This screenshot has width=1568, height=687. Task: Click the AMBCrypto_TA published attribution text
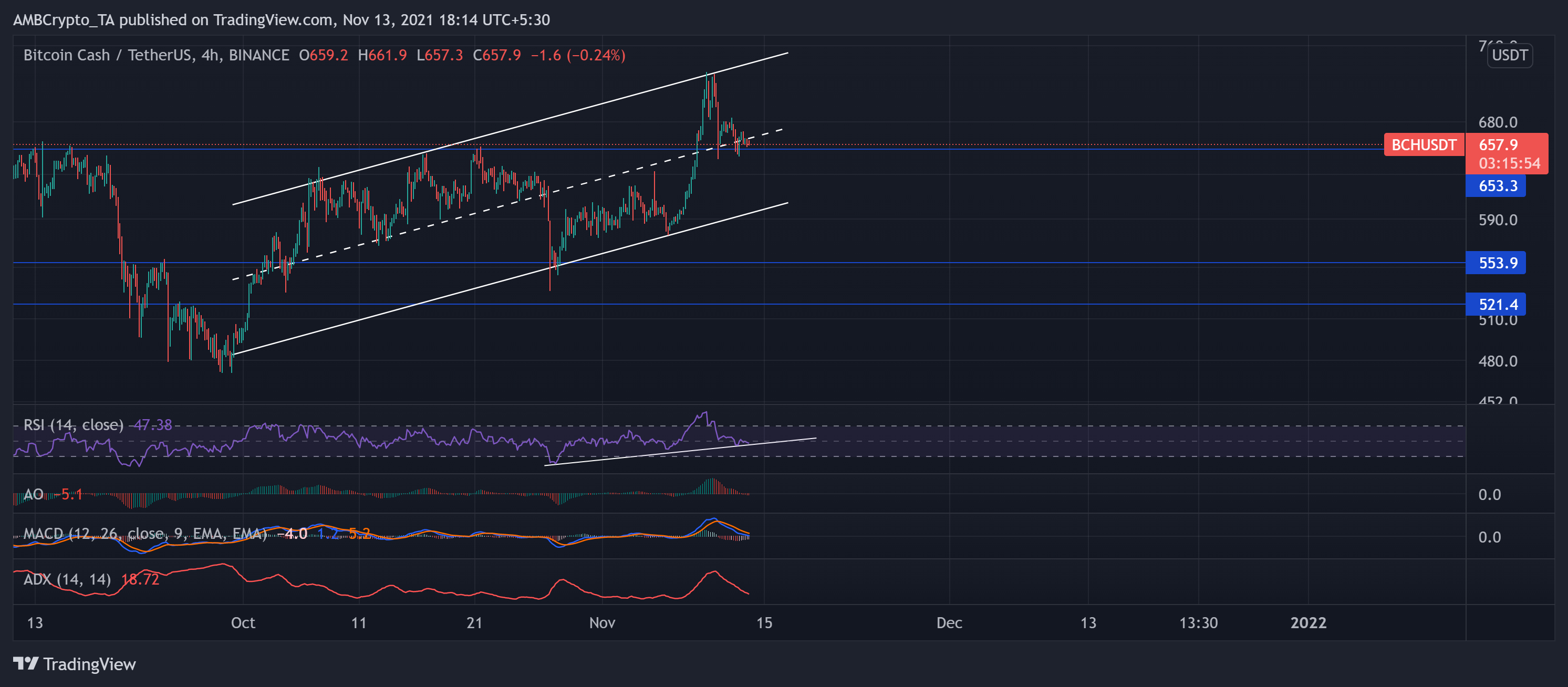tap(281, 20)
